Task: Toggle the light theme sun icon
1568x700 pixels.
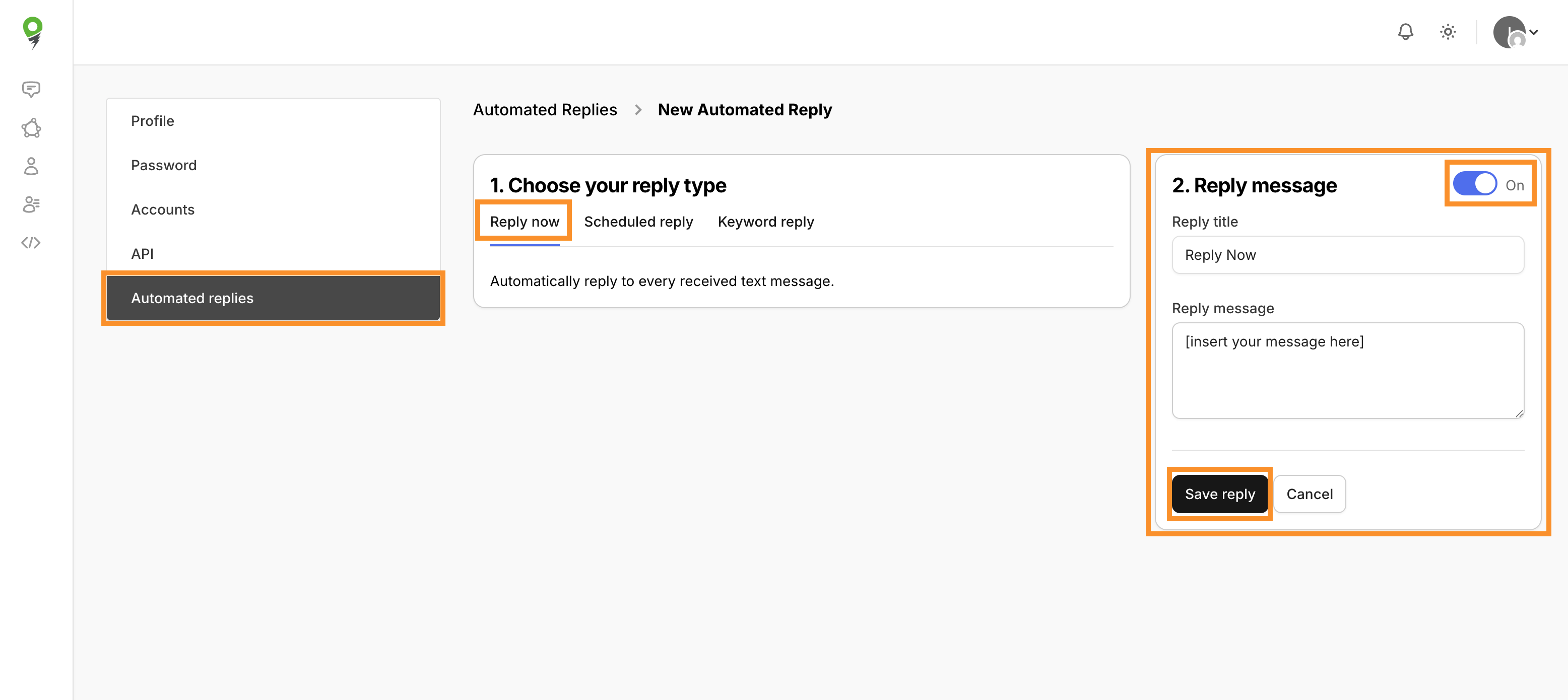Action: coord(1448,32)
